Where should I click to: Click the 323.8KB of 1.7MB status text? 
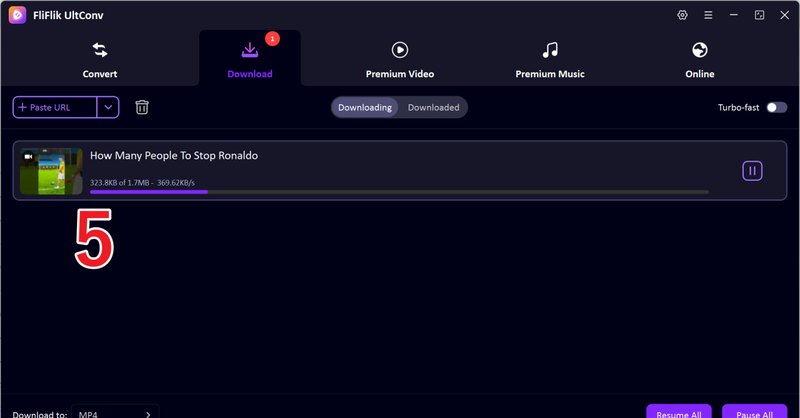click(x=142, y=182)
